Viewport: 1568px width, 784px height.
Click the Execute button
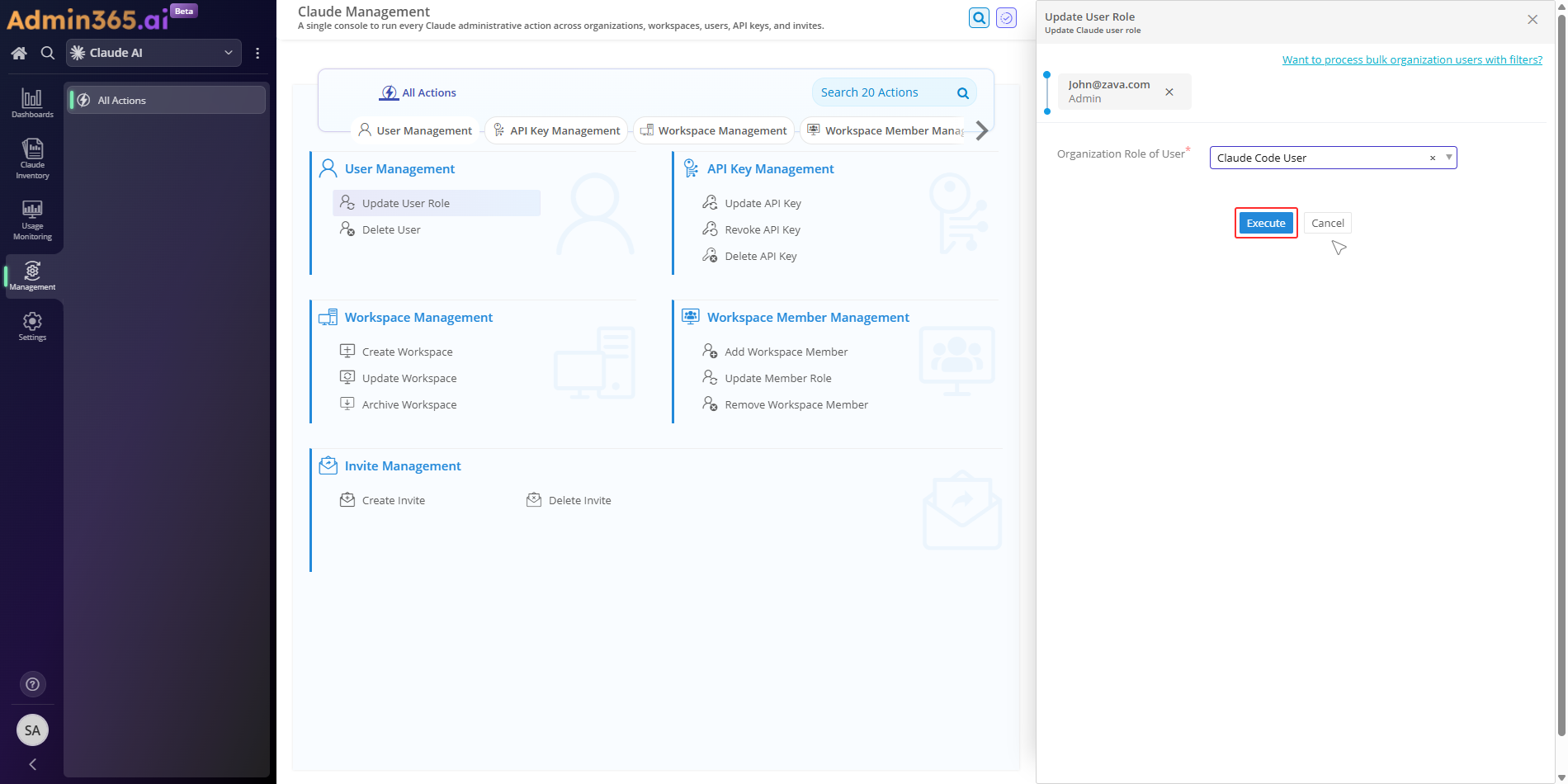point(1266,223)
